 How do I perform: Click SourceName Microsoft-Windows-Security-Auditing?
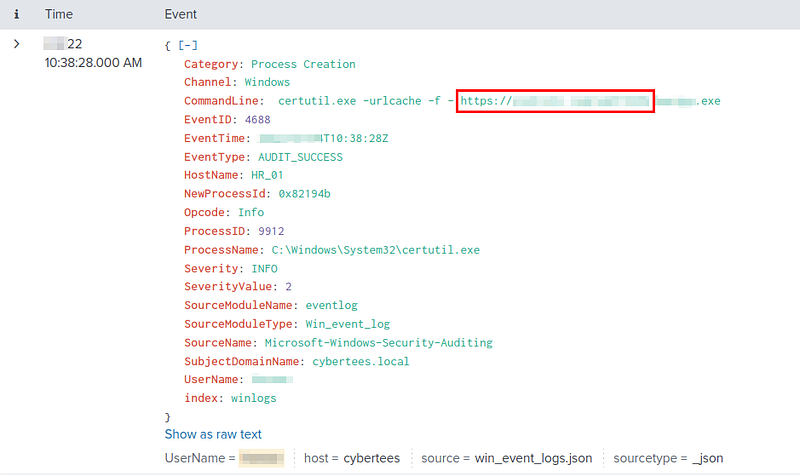pos(379,343)
